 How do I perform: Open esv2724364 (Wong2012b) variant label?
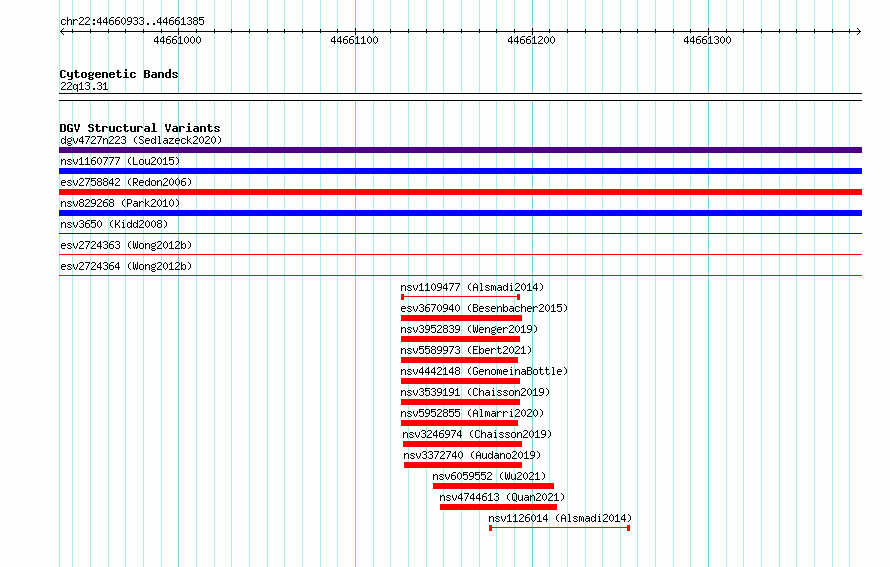pos(126,266)
